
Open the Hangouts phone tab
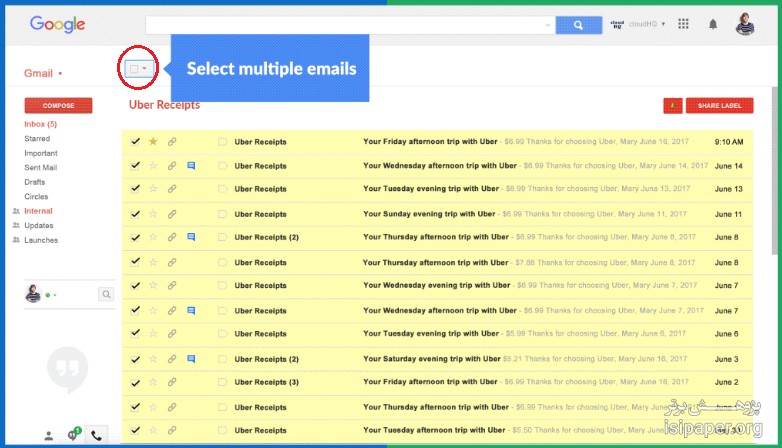click(96, 435)
